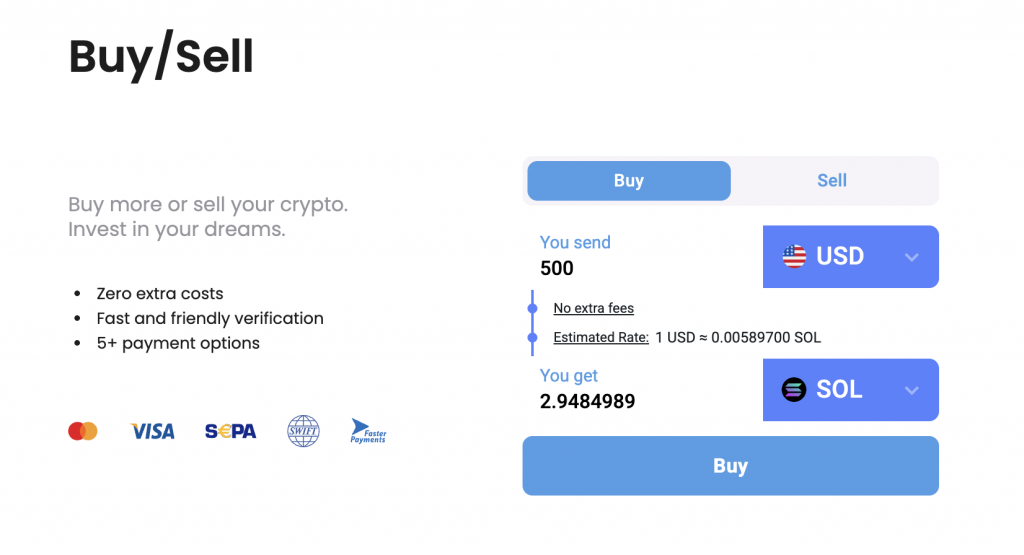Viewport: 1024px width, 555px height.
Task: Switch to the Sell tab
Action: [832, 181]
